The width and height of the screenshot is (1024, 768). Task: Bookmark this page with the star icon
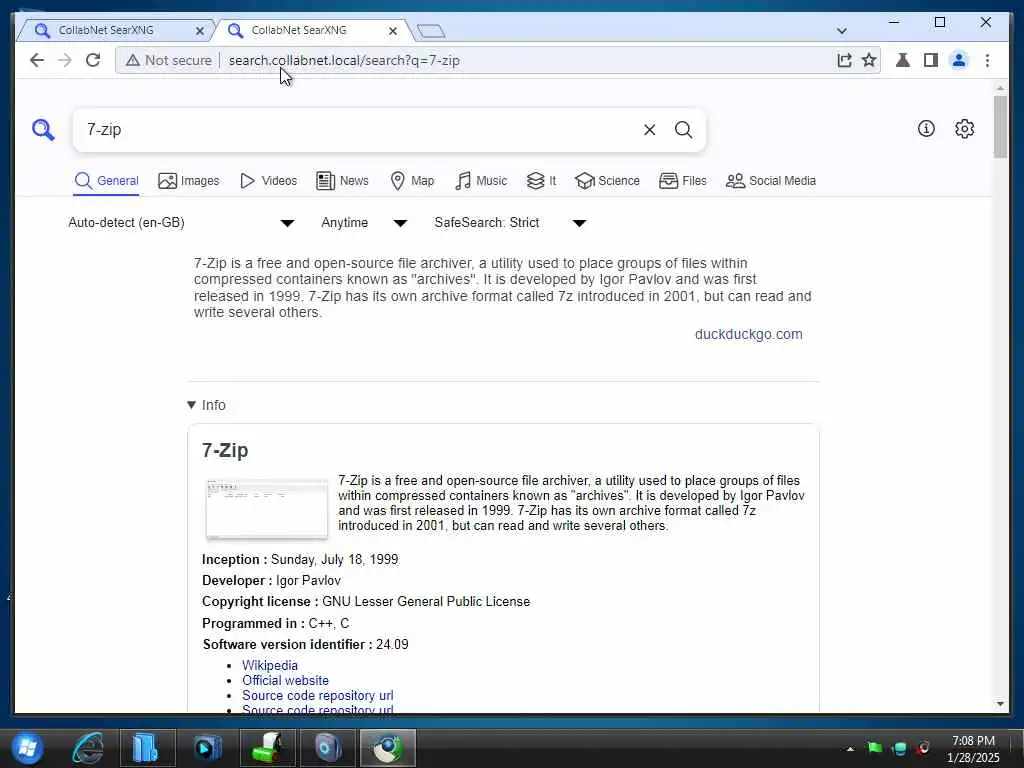tap(869, 60)
